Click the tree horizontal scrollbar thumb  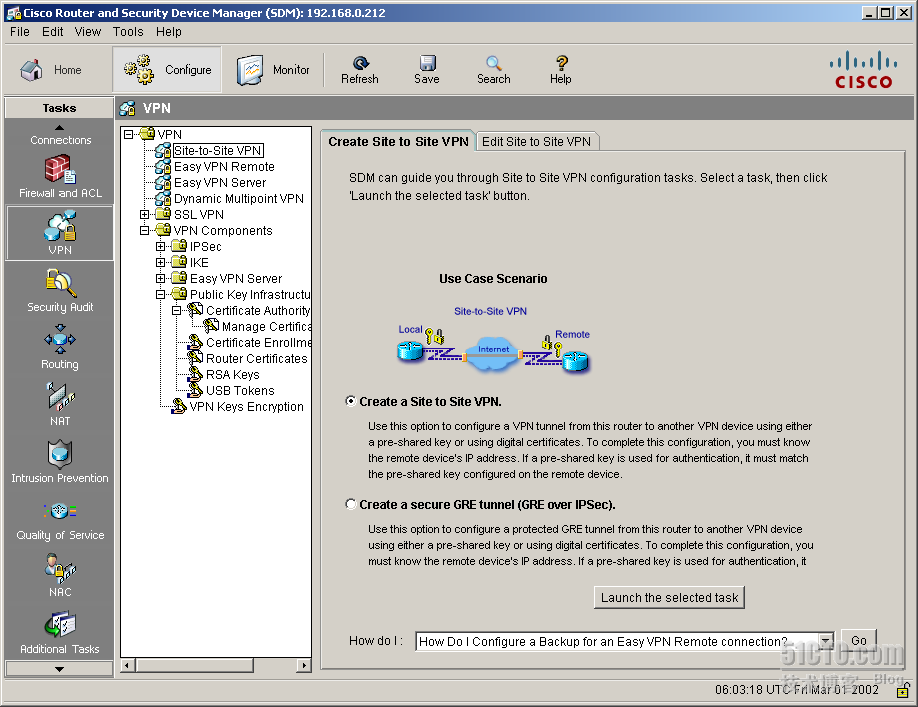(194, 665)
